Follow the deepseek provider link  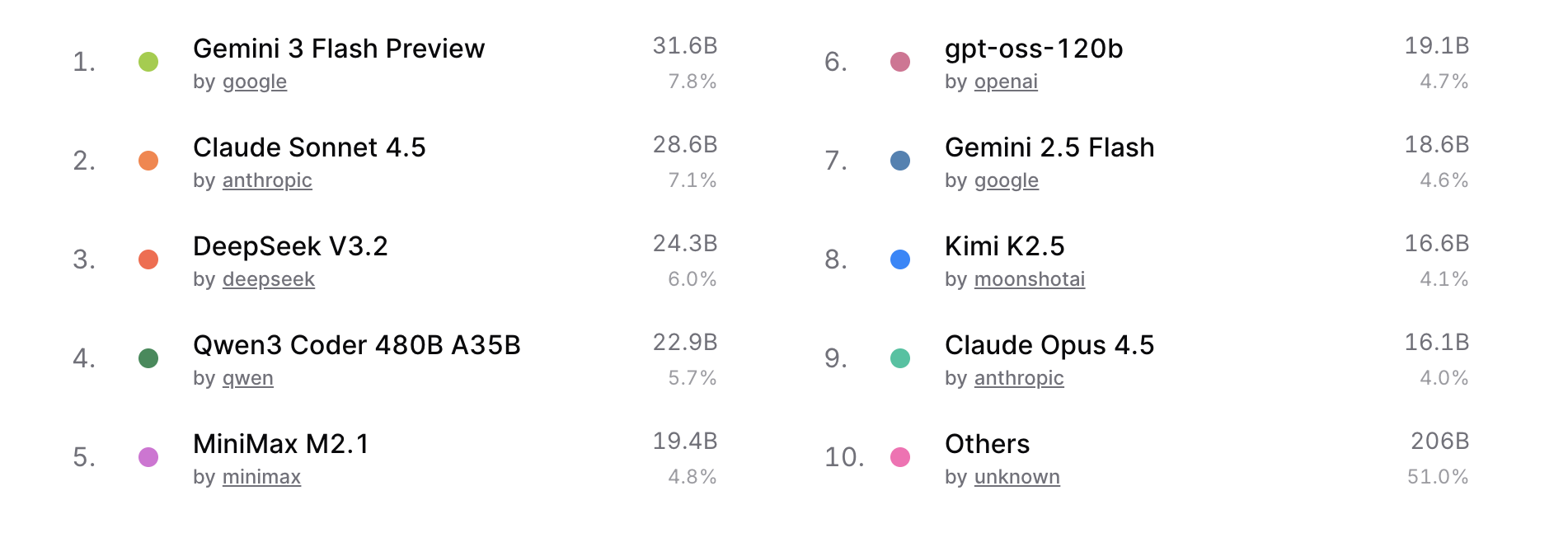269,279
